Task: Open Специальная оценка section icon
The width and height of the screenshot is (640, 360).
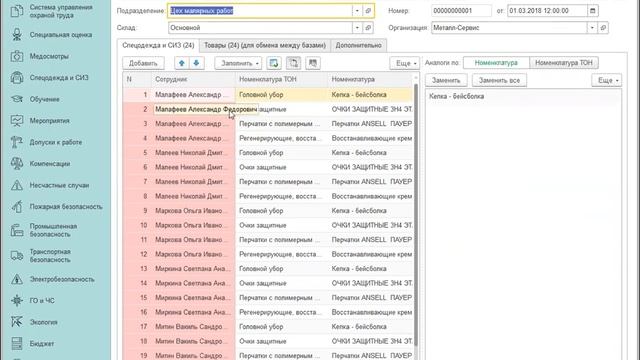Action: [17, 35]
